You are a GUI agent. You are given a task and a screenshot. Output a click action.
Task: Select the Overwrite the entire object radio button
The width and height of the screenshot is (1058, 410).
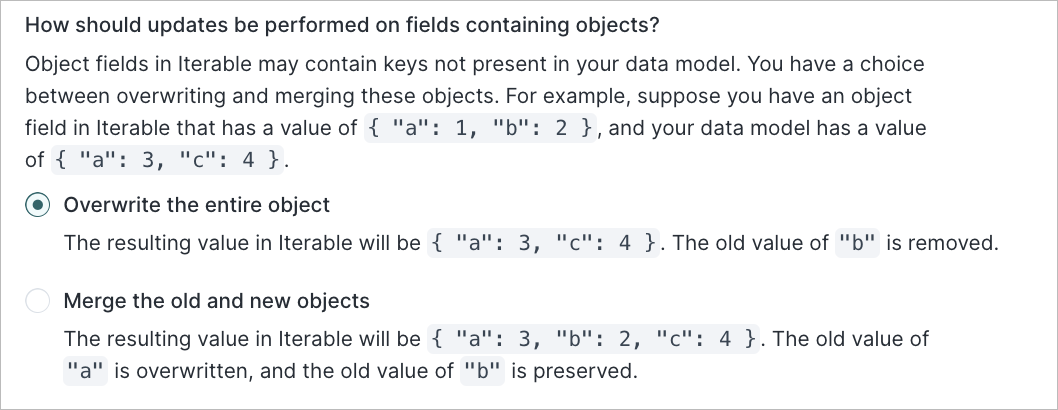point(37,205)
